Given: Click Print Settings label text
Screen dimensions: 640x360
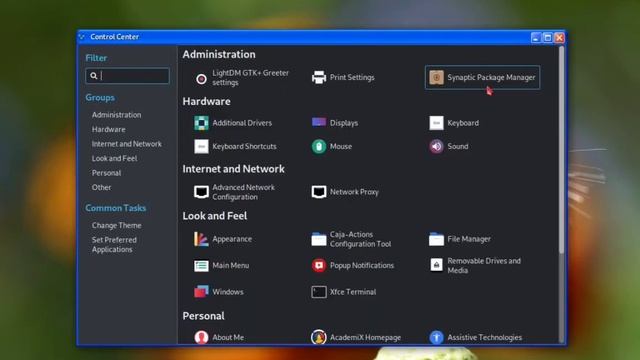Looking at the screenshot, I should click(x=352, y=78).
